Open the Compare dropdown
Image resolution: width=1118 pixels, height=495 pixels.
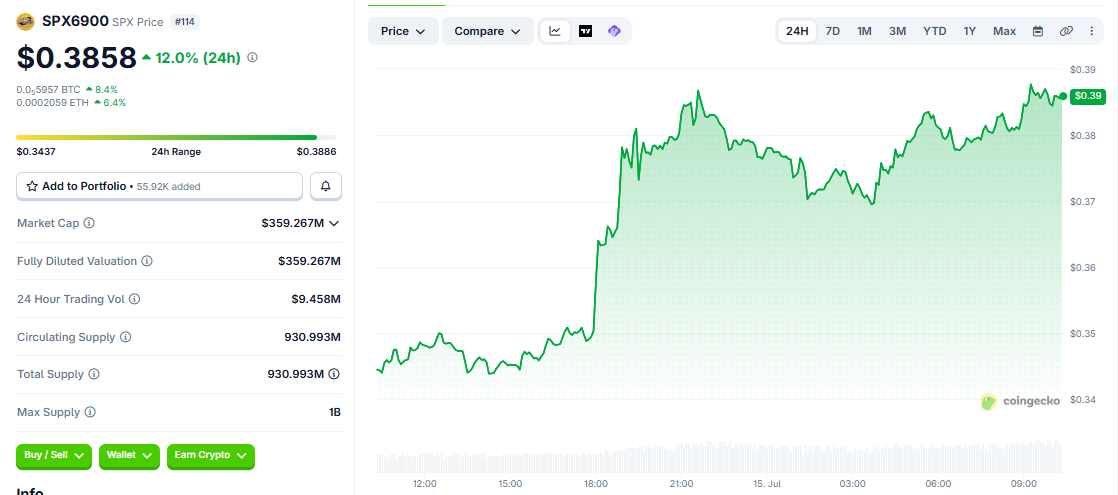[488, 31]
